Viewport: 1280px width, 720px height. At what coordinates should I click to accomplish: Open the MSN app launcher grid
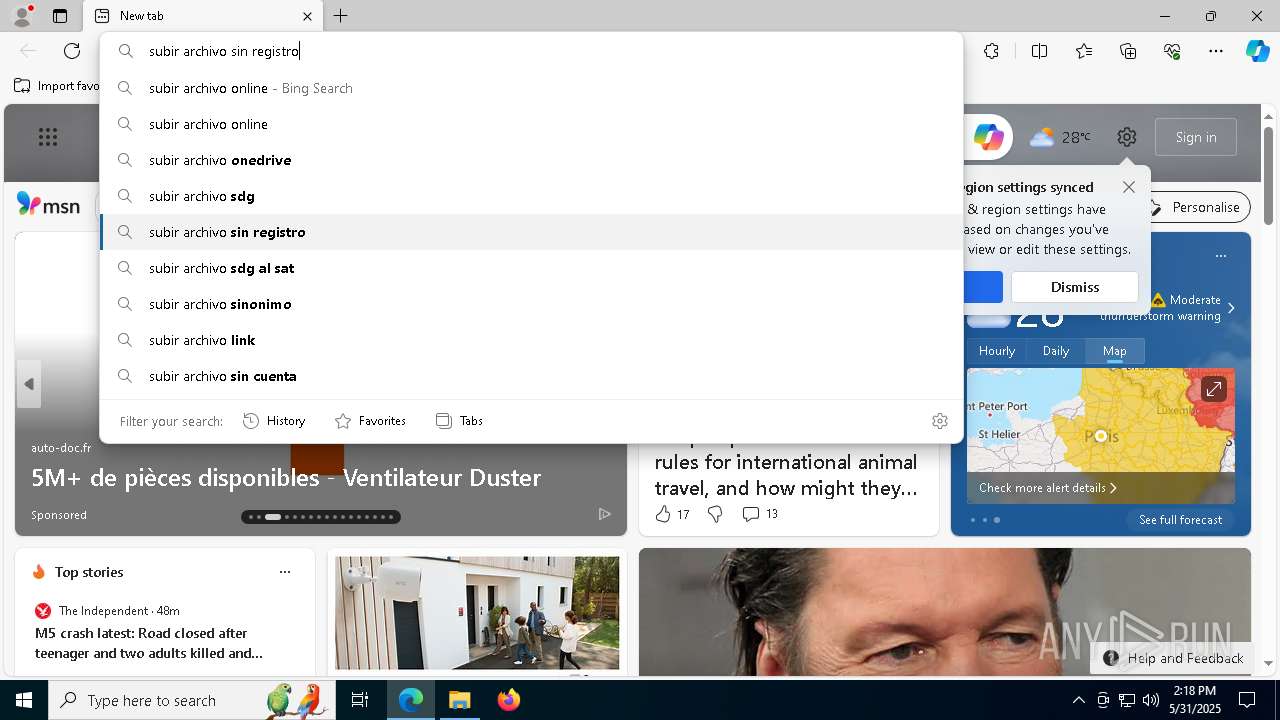click(x=48, y=137)
